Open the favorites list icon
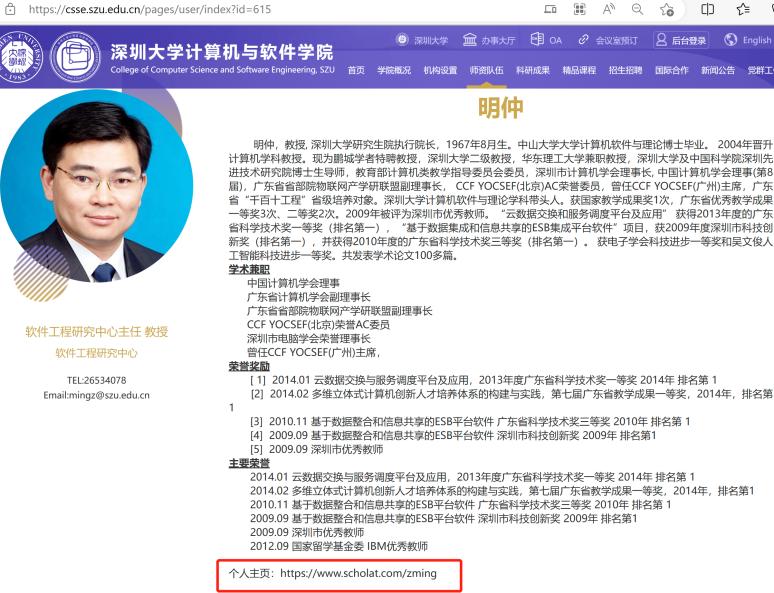 (743, 9)
